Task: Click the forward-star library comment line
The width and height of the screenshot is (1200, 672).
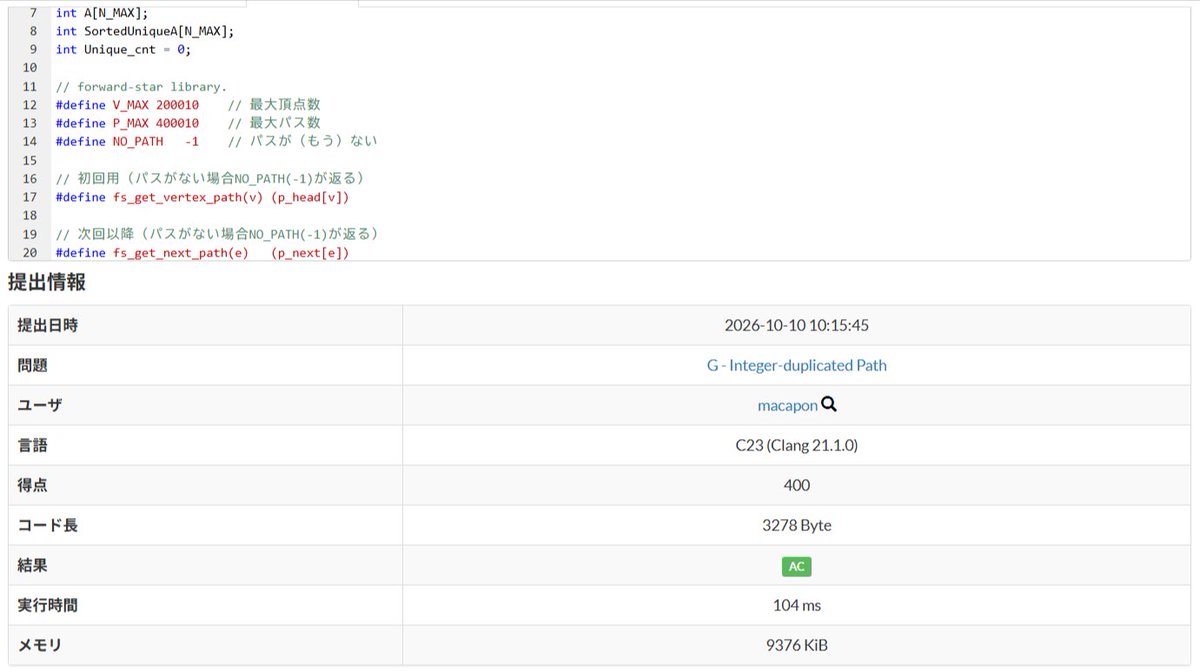Action: (x=141, y=86)
